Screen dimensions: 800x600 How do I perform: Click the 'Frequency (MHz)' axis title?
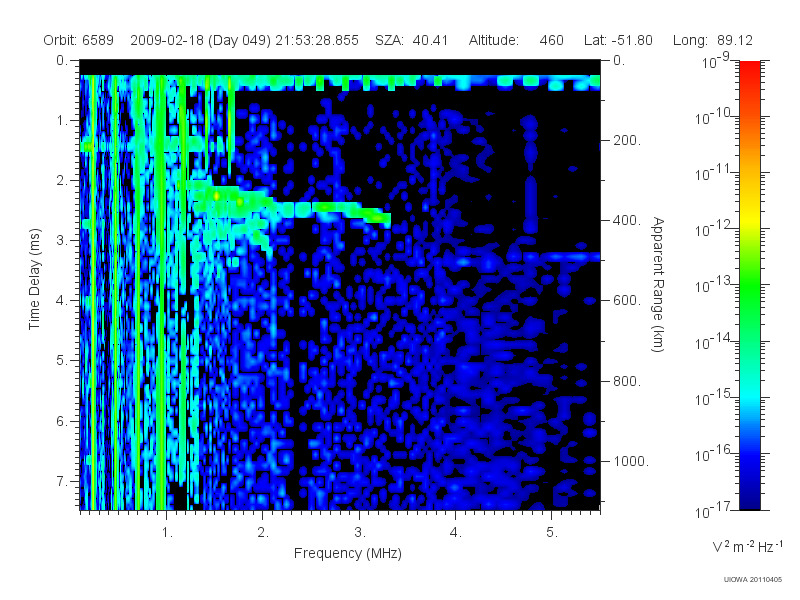(348, 554)
